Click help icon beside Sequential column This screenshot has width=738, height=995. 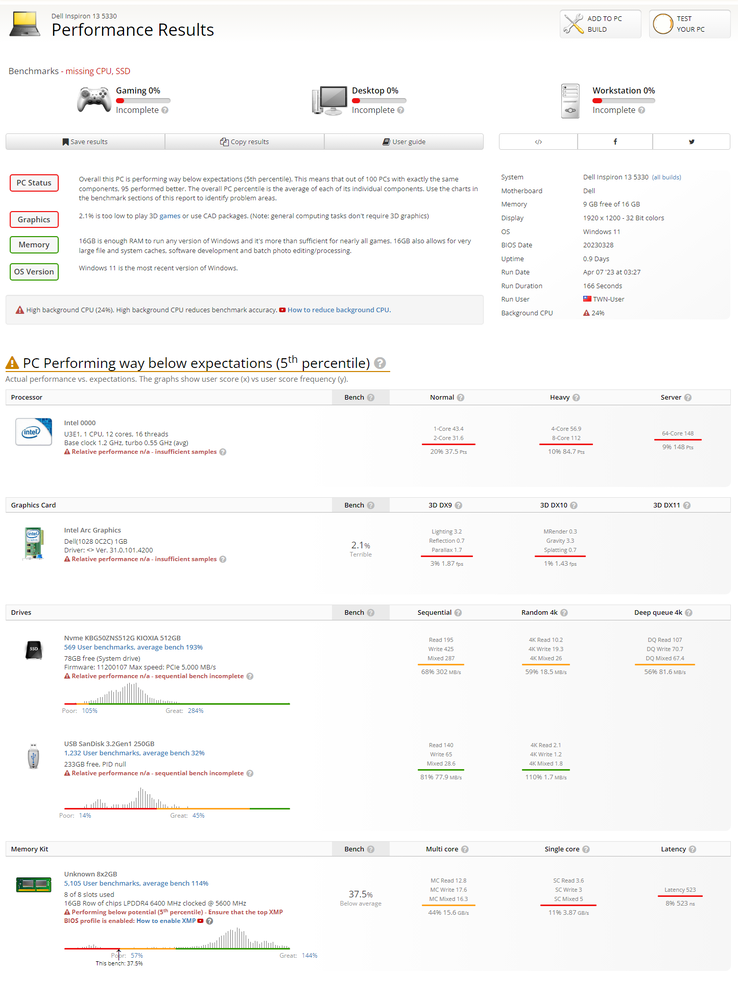[x=458, y=613]
